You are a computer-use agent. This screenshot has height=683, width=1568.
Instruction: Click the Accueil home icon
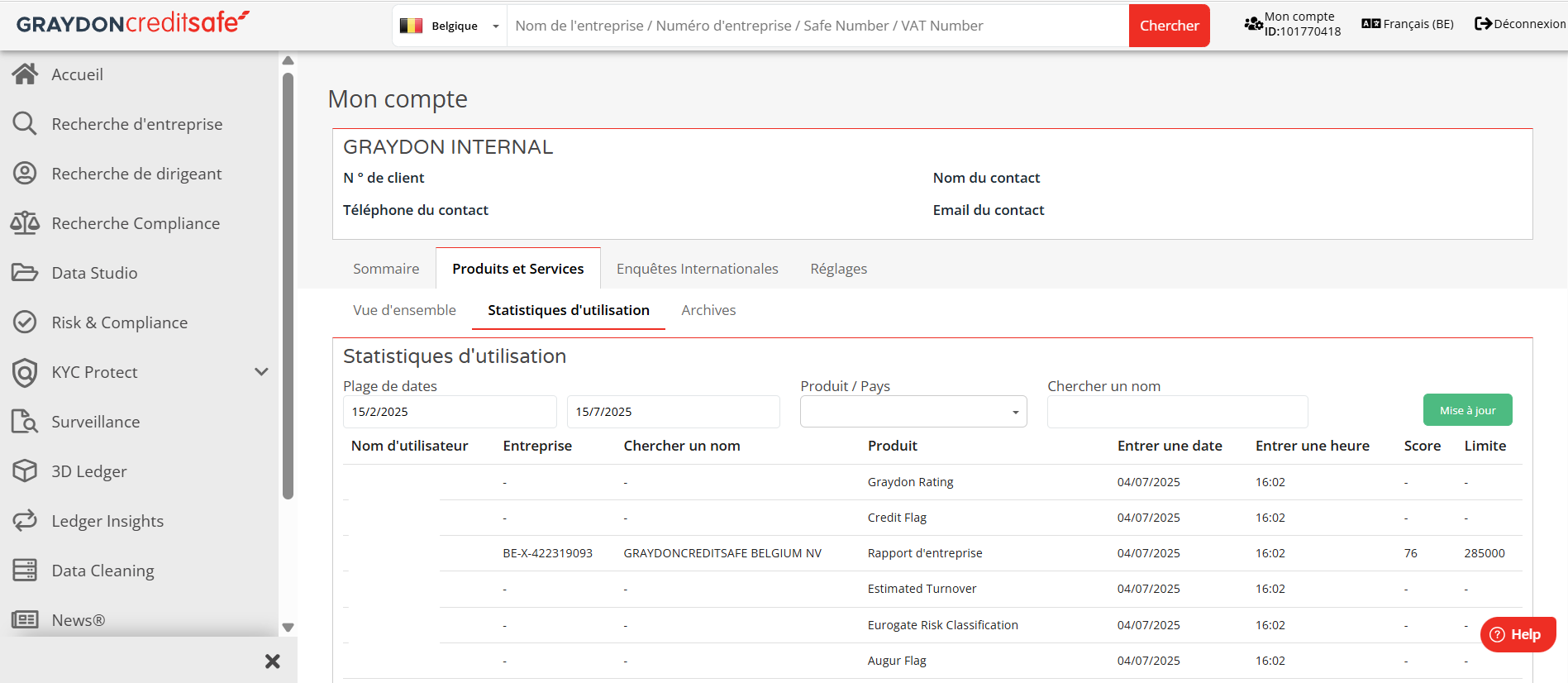pyautogui.click(x=25, y=74)
